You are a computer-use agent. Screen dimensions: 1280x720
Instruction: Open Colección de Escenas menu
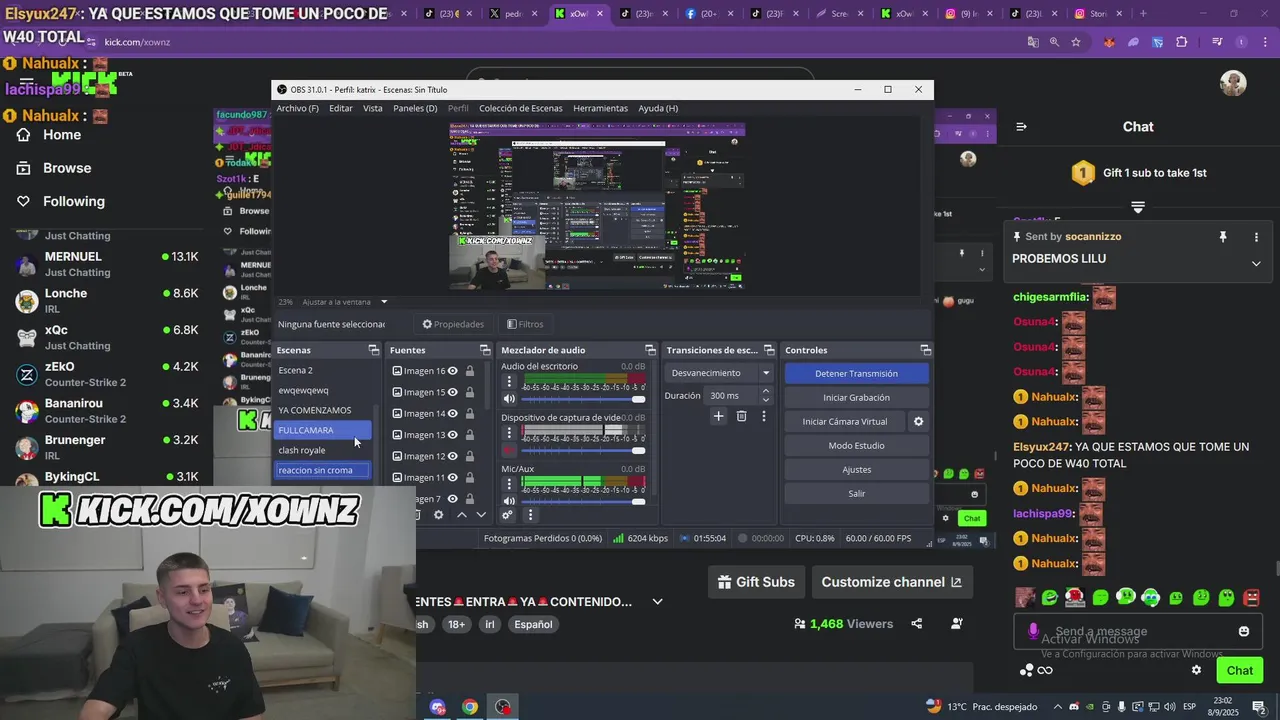520,108
